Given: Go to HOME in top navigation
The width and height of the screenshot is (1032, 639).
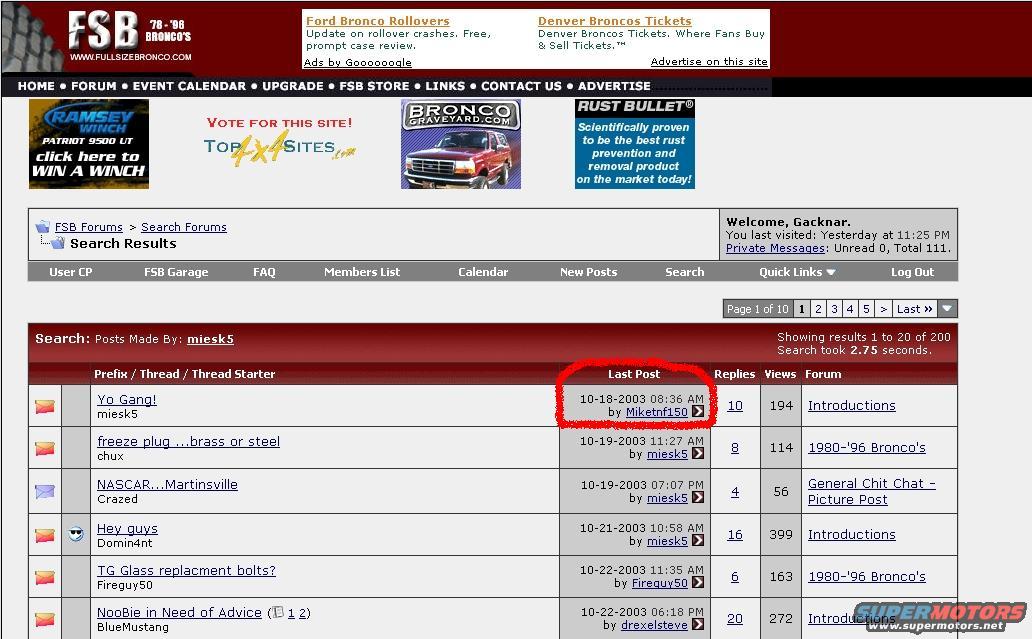Looking at the screenshot, I should point(36,86).
